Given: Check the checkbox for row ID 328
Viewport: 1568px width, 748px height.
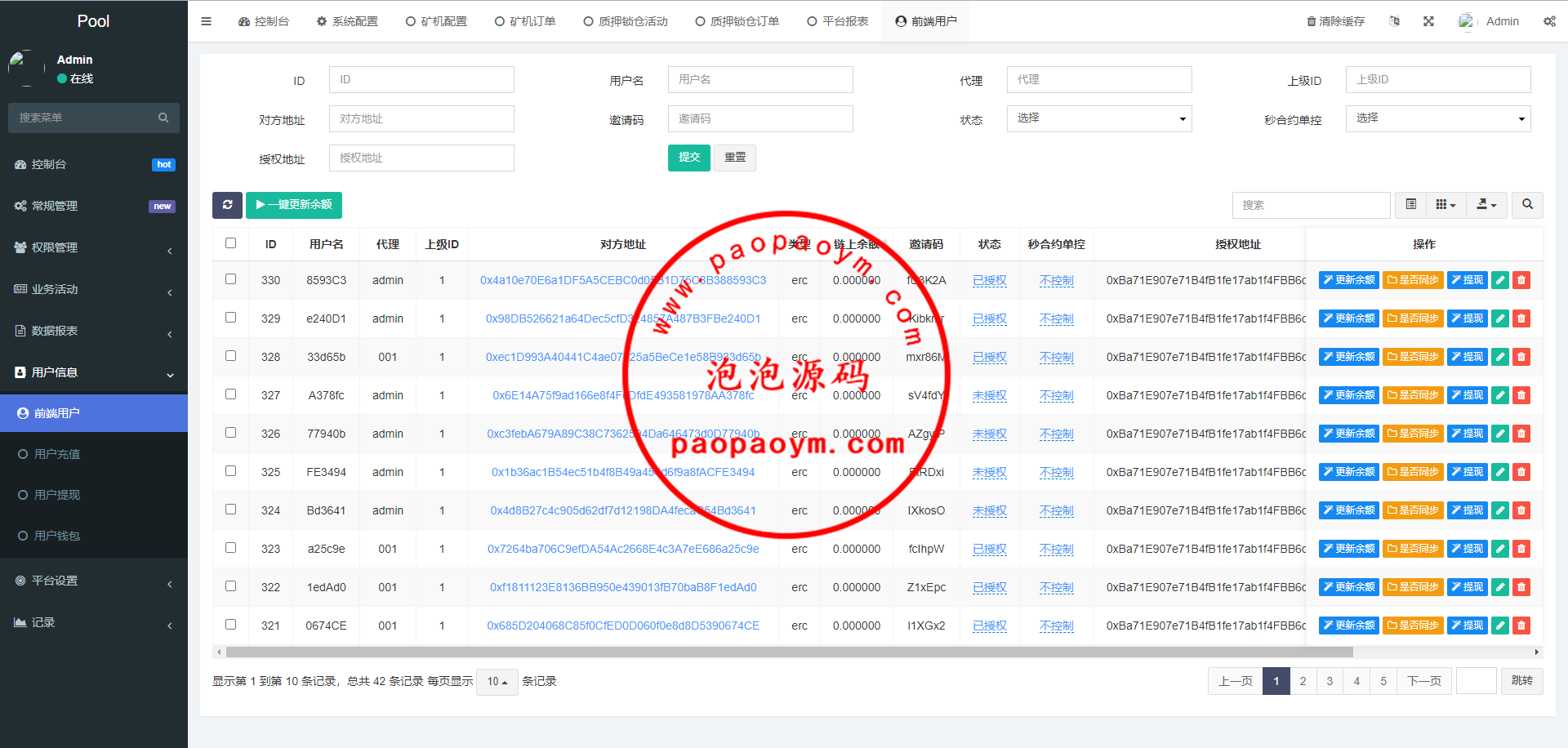Looking at the screenshot, I should [x=231, y=355].
